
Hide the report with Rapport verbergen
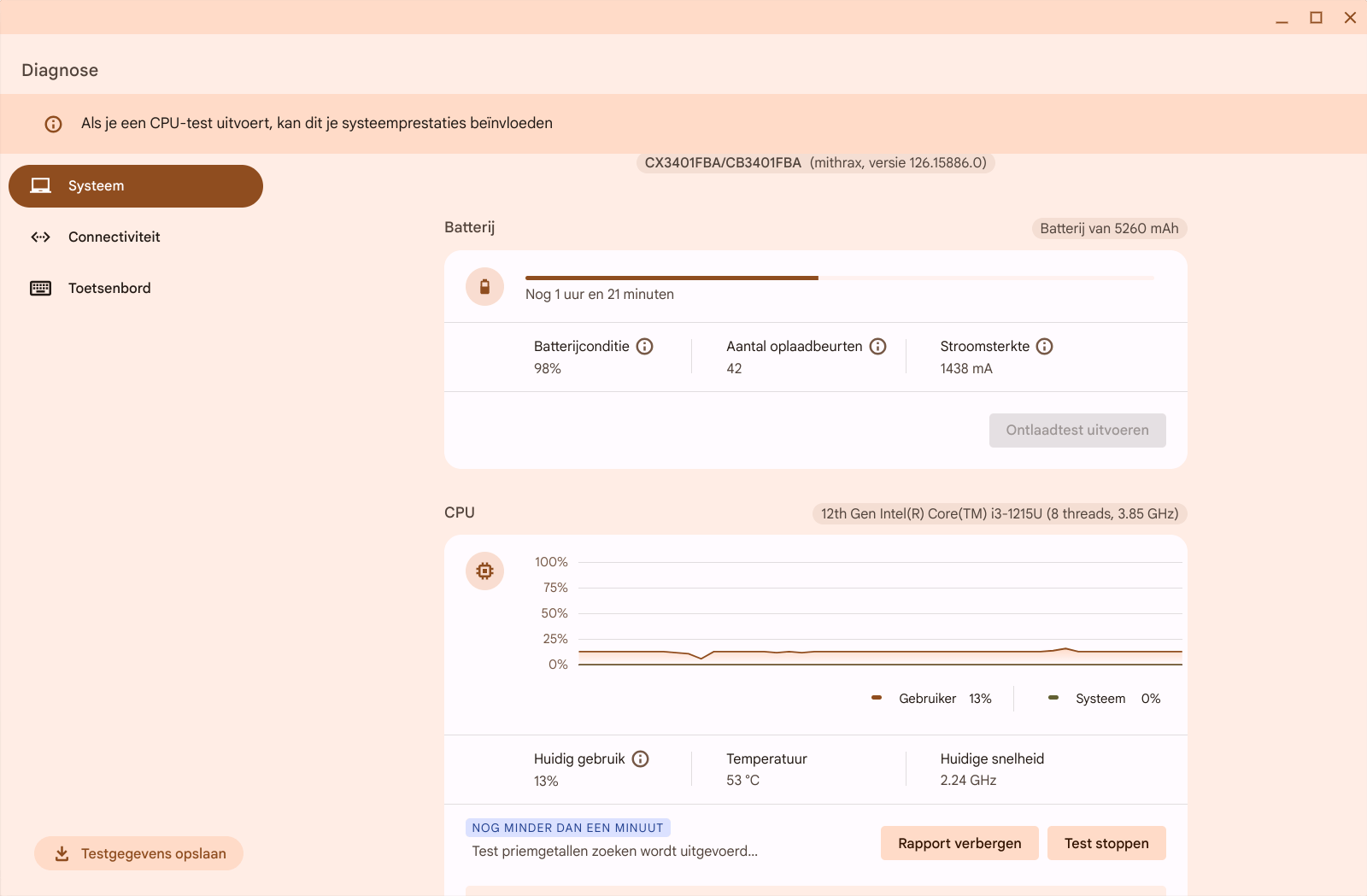point(959,843)
